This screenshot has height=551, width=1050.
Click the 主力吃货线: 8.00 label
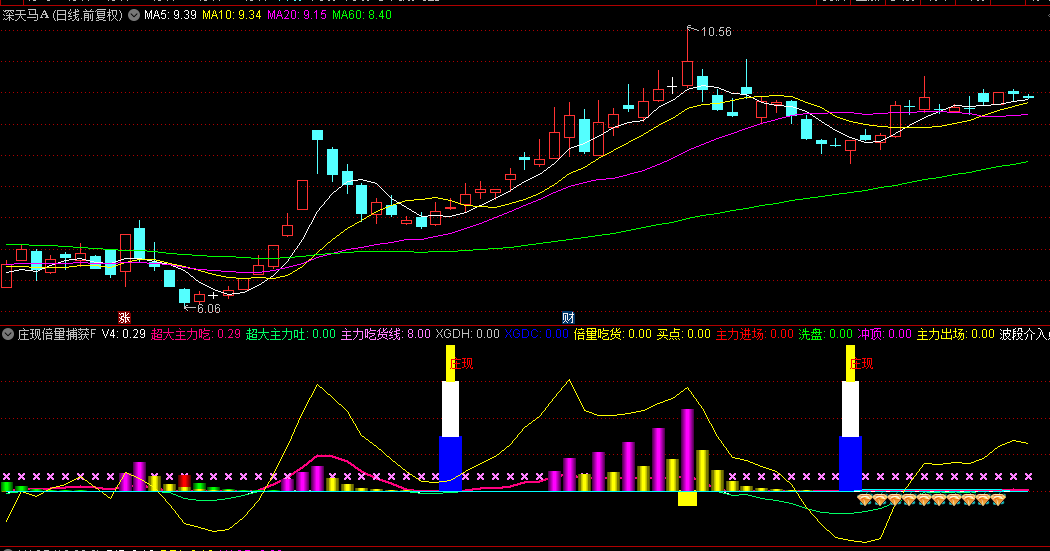386,334
